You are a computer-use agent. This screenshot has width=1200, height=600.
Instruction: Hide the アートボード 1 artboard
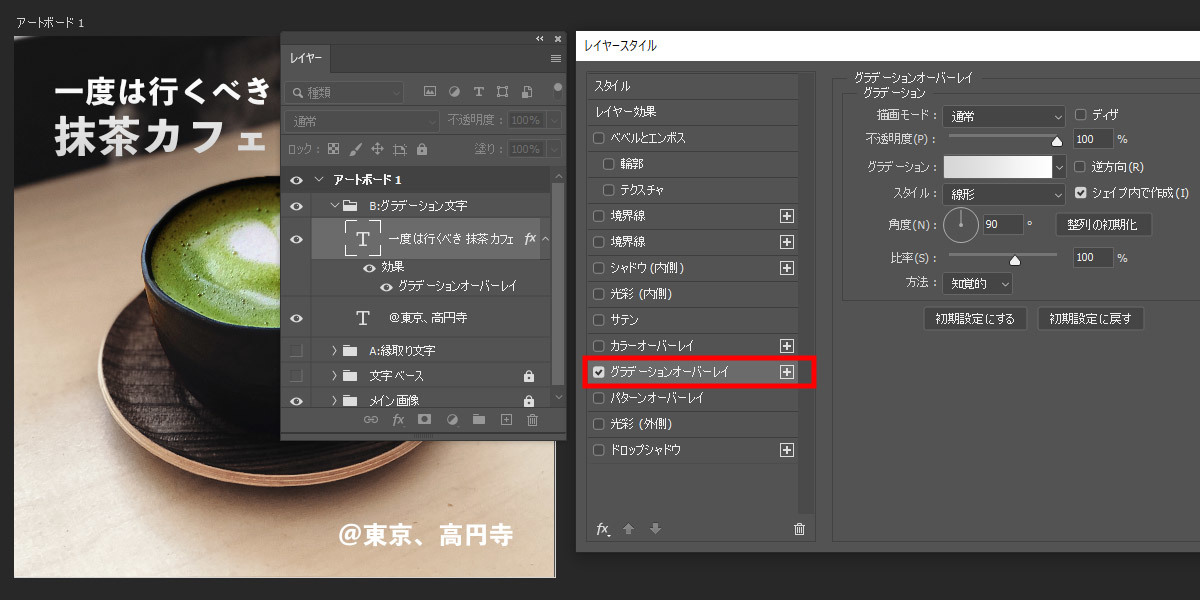click(x=296, y=179)
